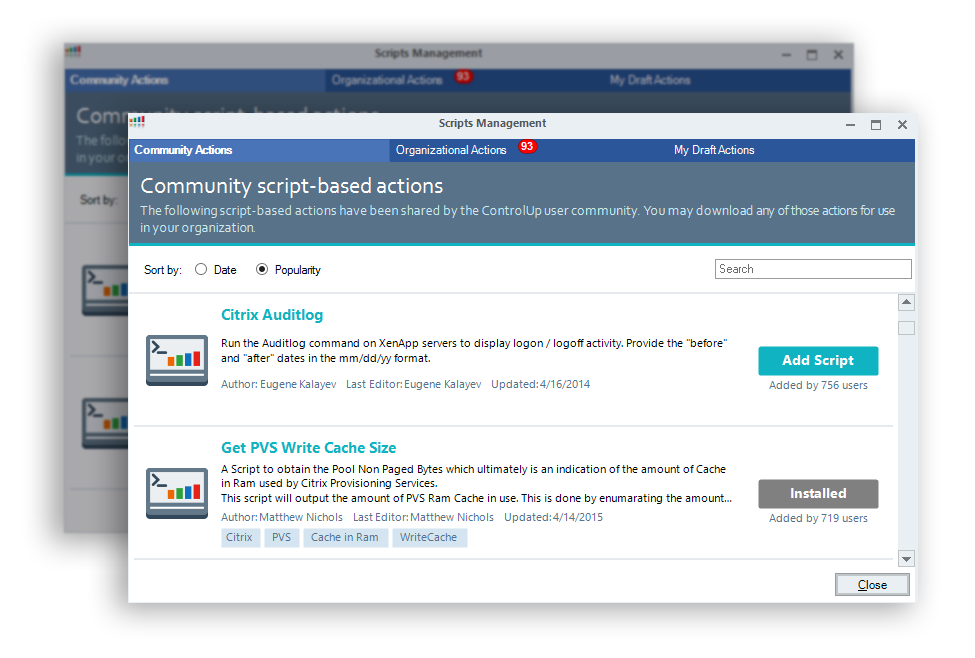Select the Popularity sort radio button
Screen dimensions: 975x658
pos(262,269)
